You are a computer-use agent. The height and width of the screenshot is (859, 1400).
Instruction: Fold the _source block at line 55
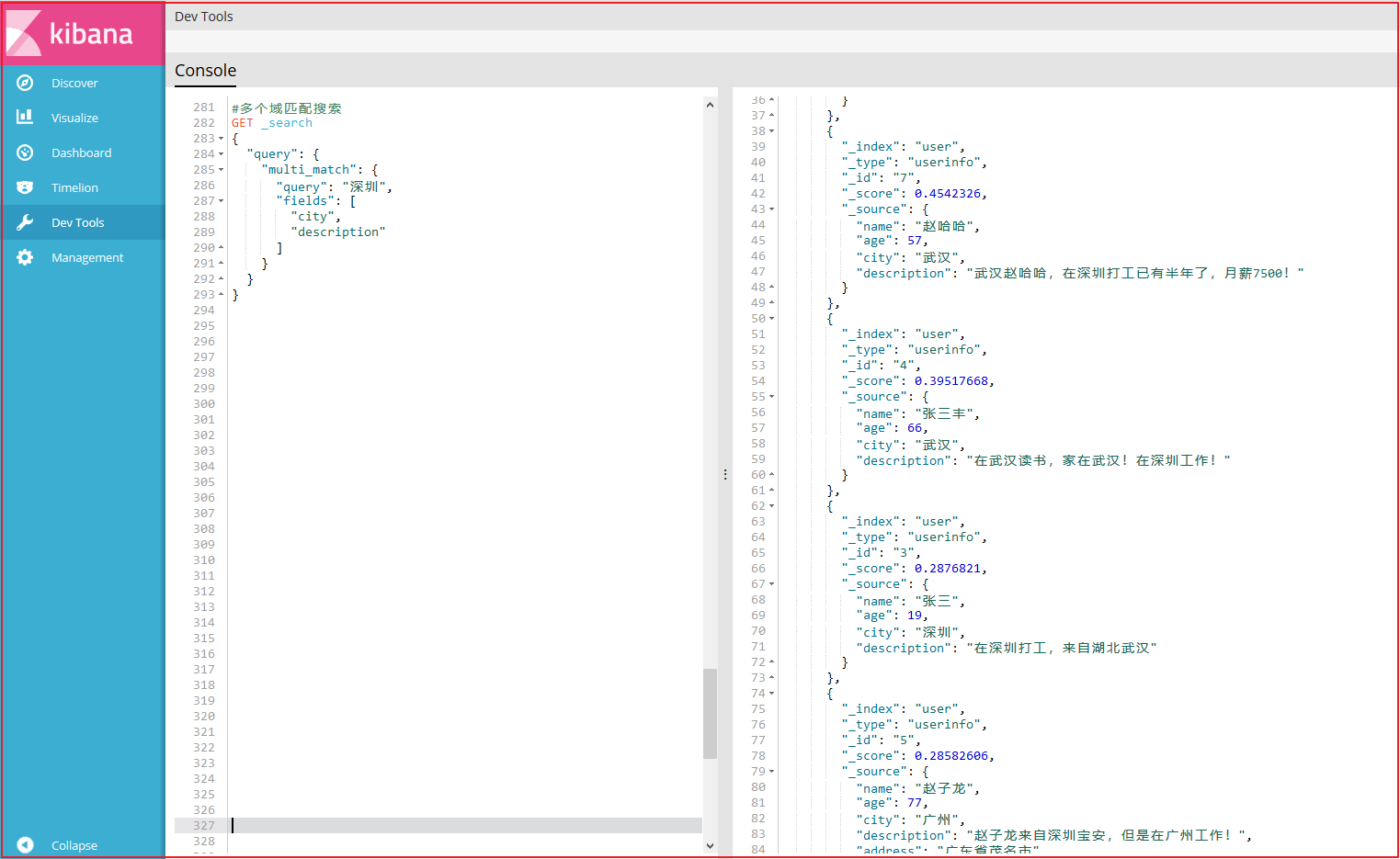pyautogui.click(x=772, y=397)
